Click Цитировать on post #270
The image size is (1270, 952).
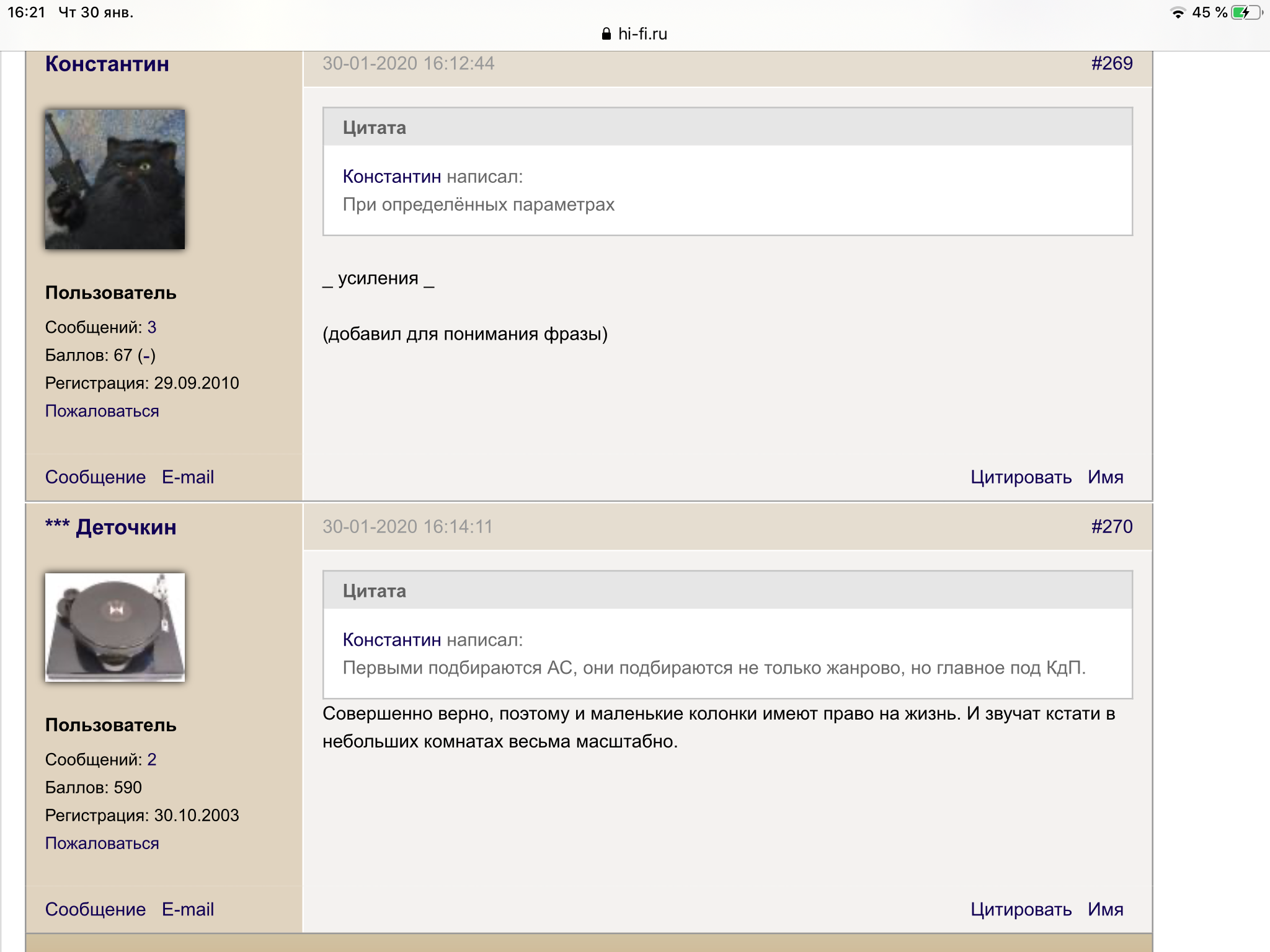click(1021, 909)
